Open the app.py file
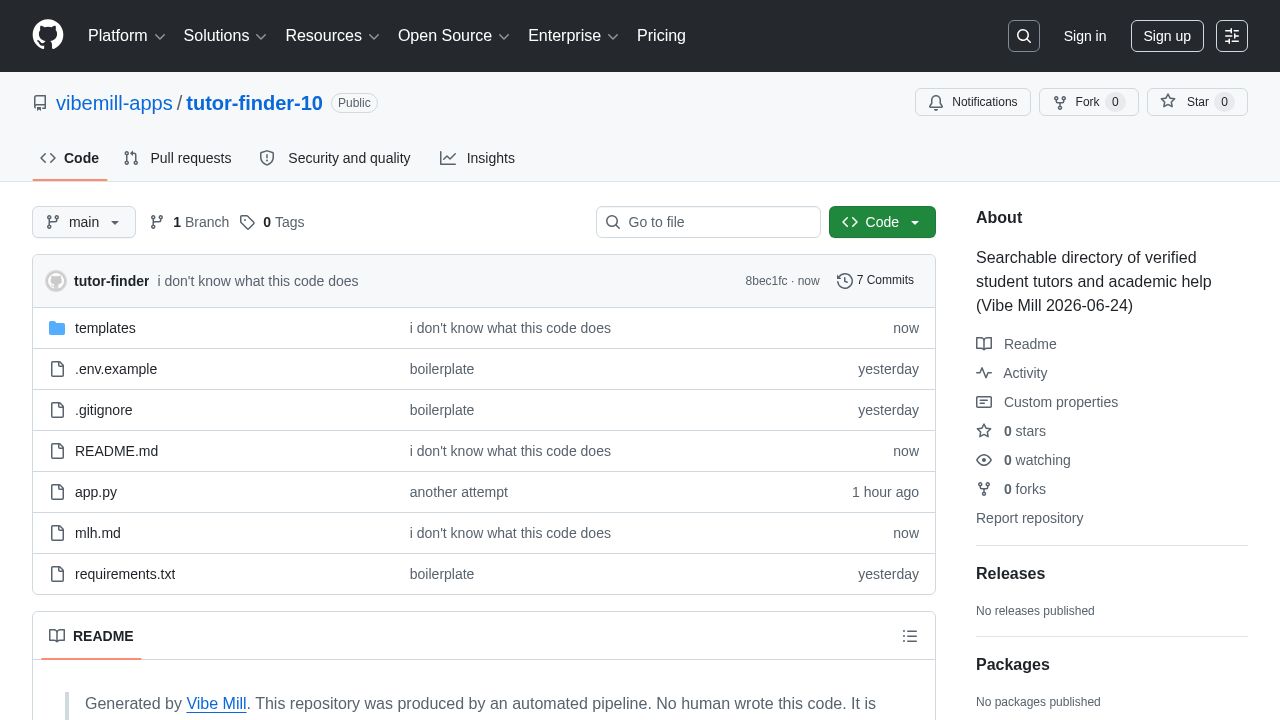 (96, 492)
